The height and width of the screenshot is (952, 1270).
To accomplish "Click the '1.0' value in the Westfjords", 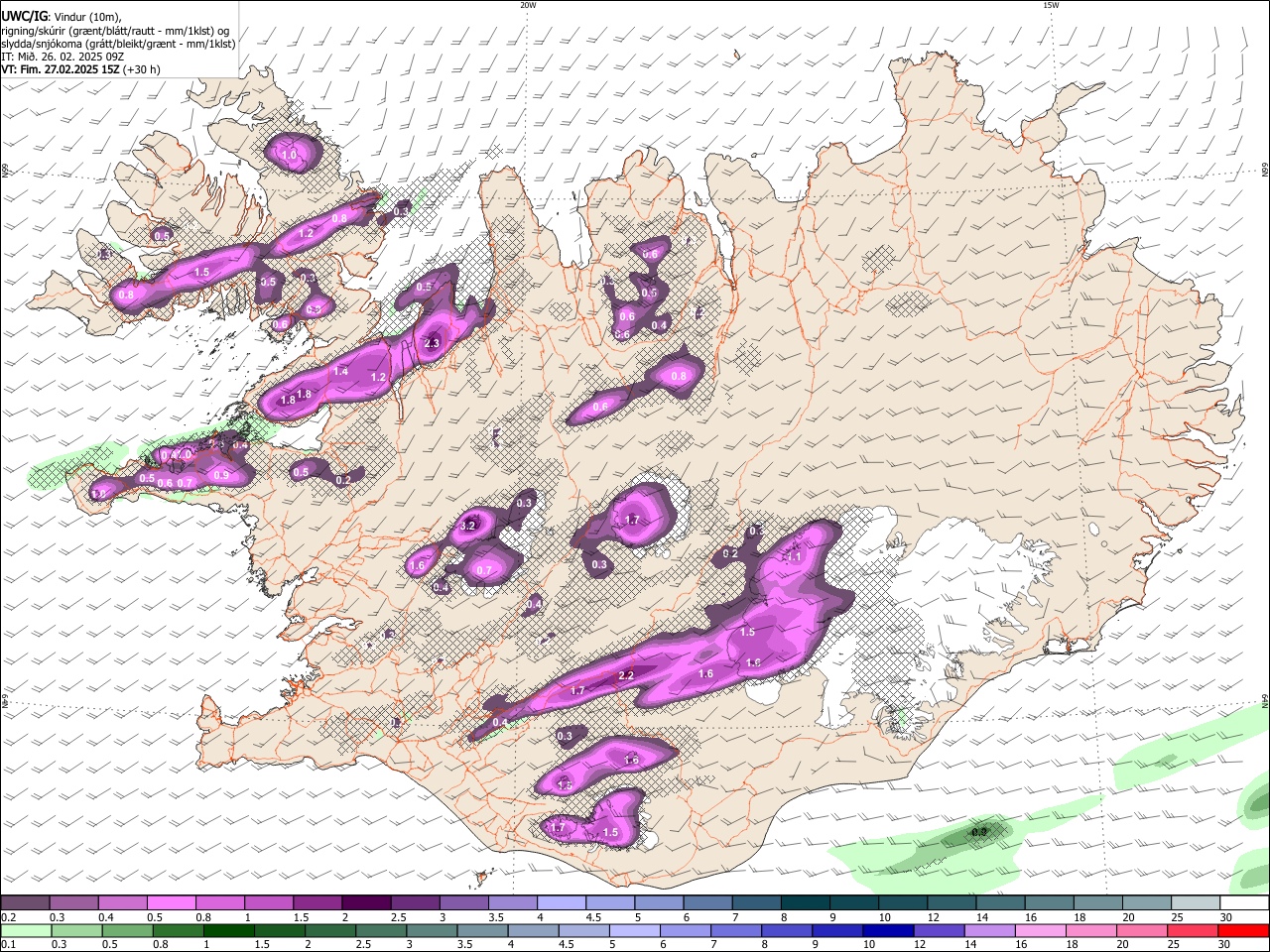I will pos(289,156).
